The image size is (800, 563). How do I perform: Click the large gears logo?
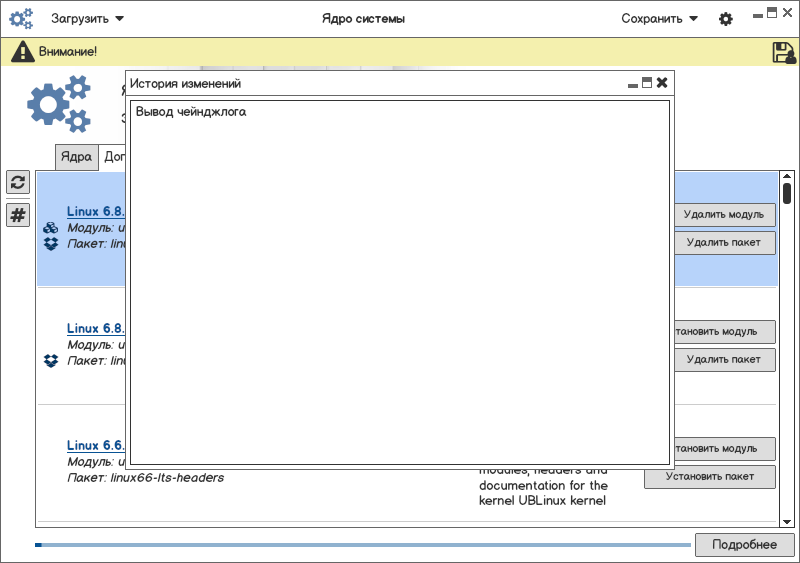click(x=59, y=104)
